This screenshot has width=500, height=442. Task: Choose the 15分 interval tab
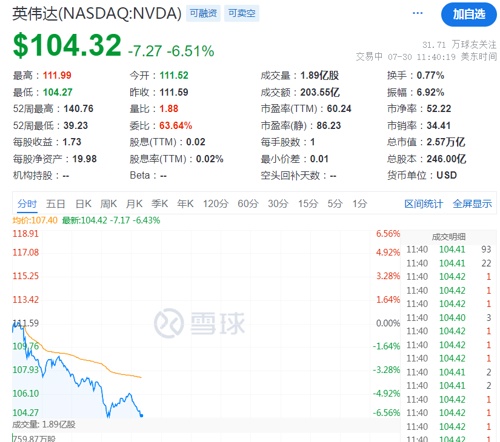(x=308, y=204)
